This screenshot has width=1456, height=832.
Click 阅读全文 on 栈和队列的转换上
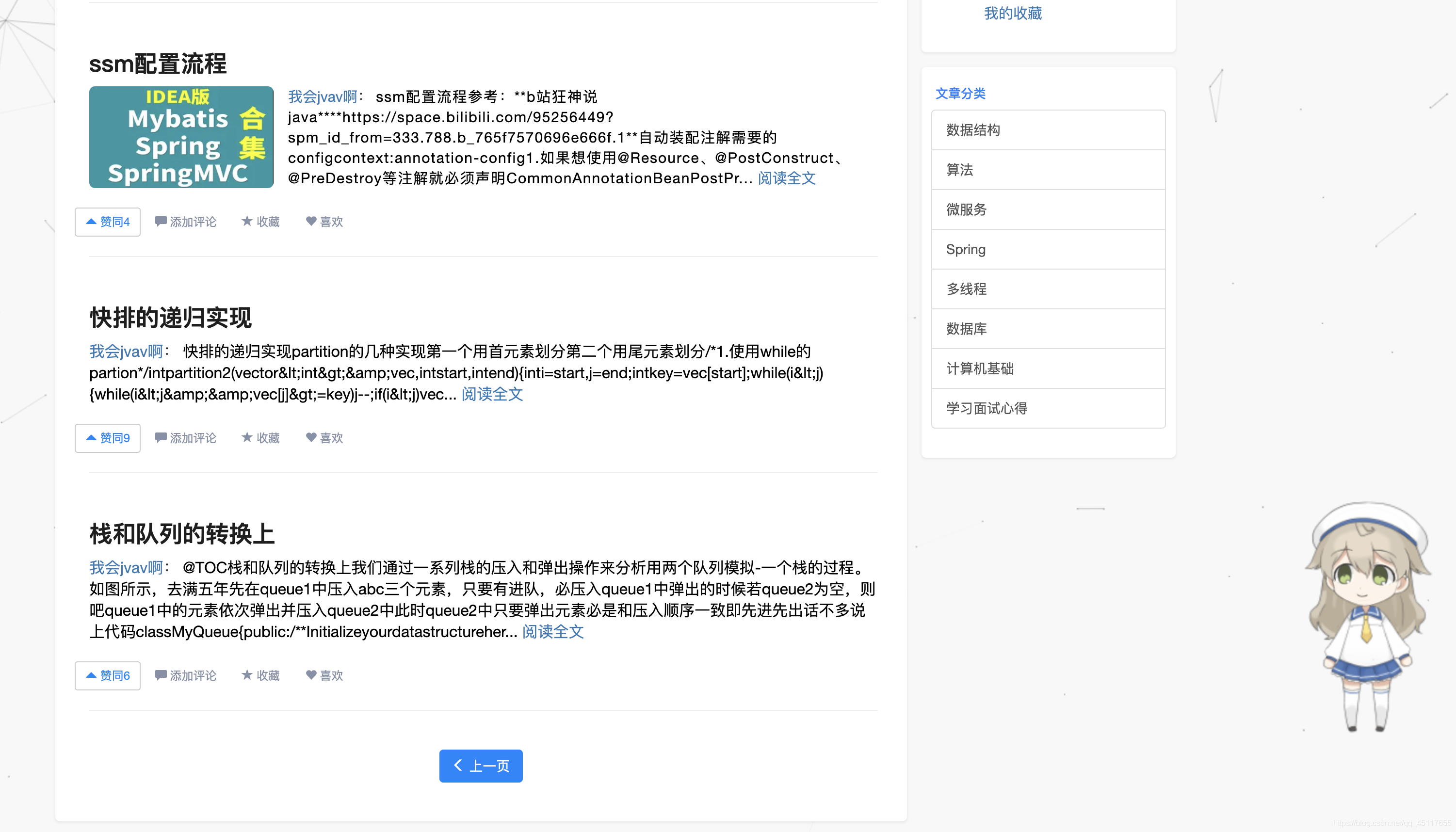pos(552,632)
